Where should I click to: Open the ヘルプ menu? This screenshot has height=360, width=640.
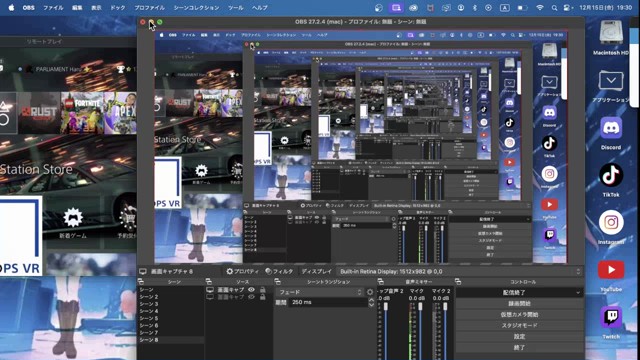(260, 8)
